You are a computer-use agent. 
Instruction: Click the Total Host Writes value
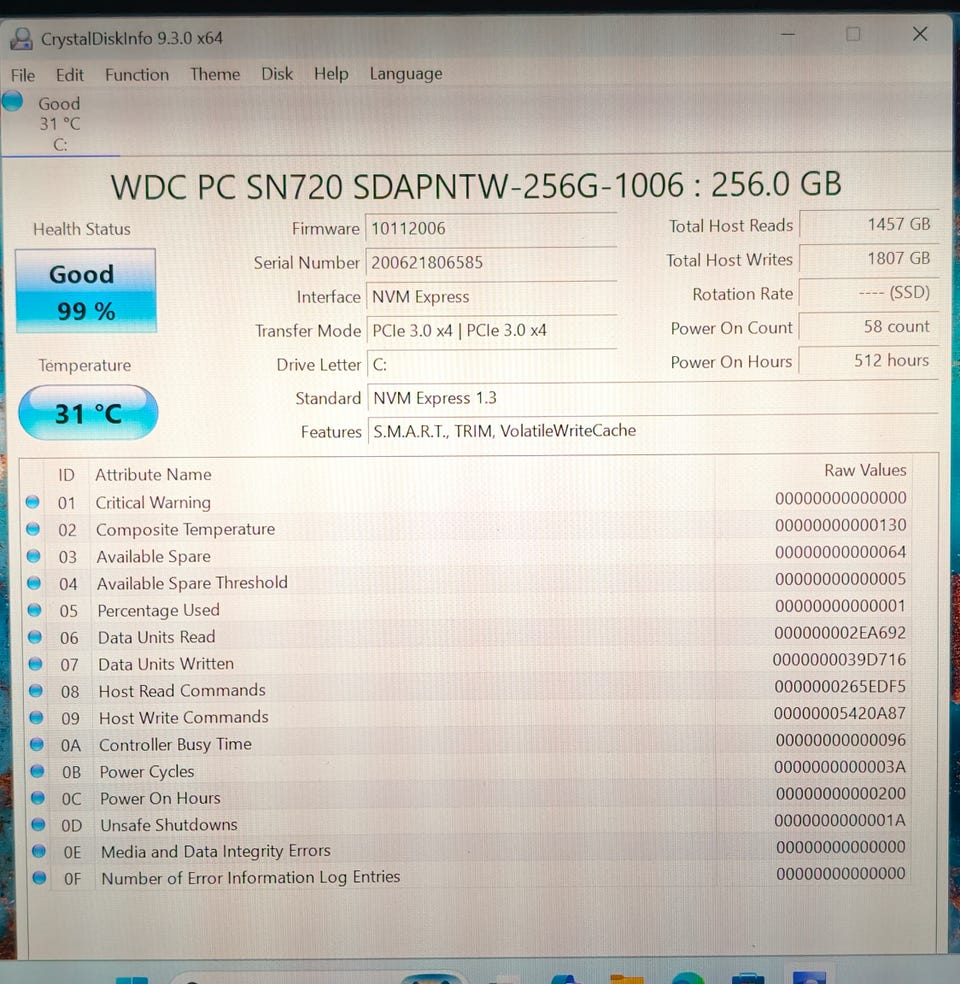(869, 259)
